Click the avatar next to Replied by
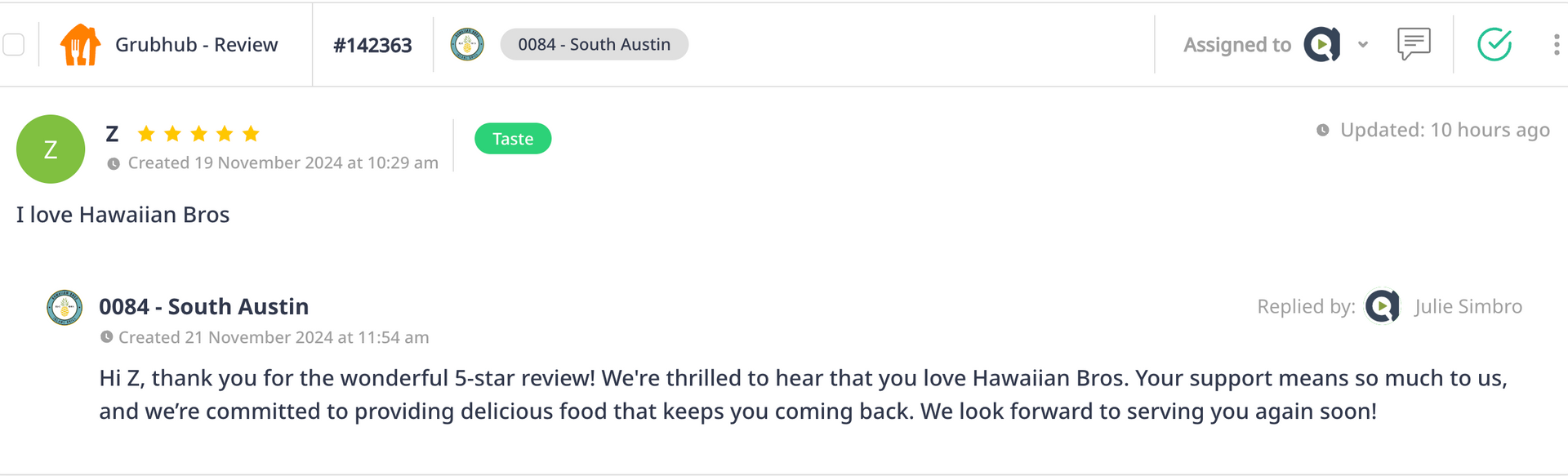Screen dimensions: 1568x476 coord(1382,307)
